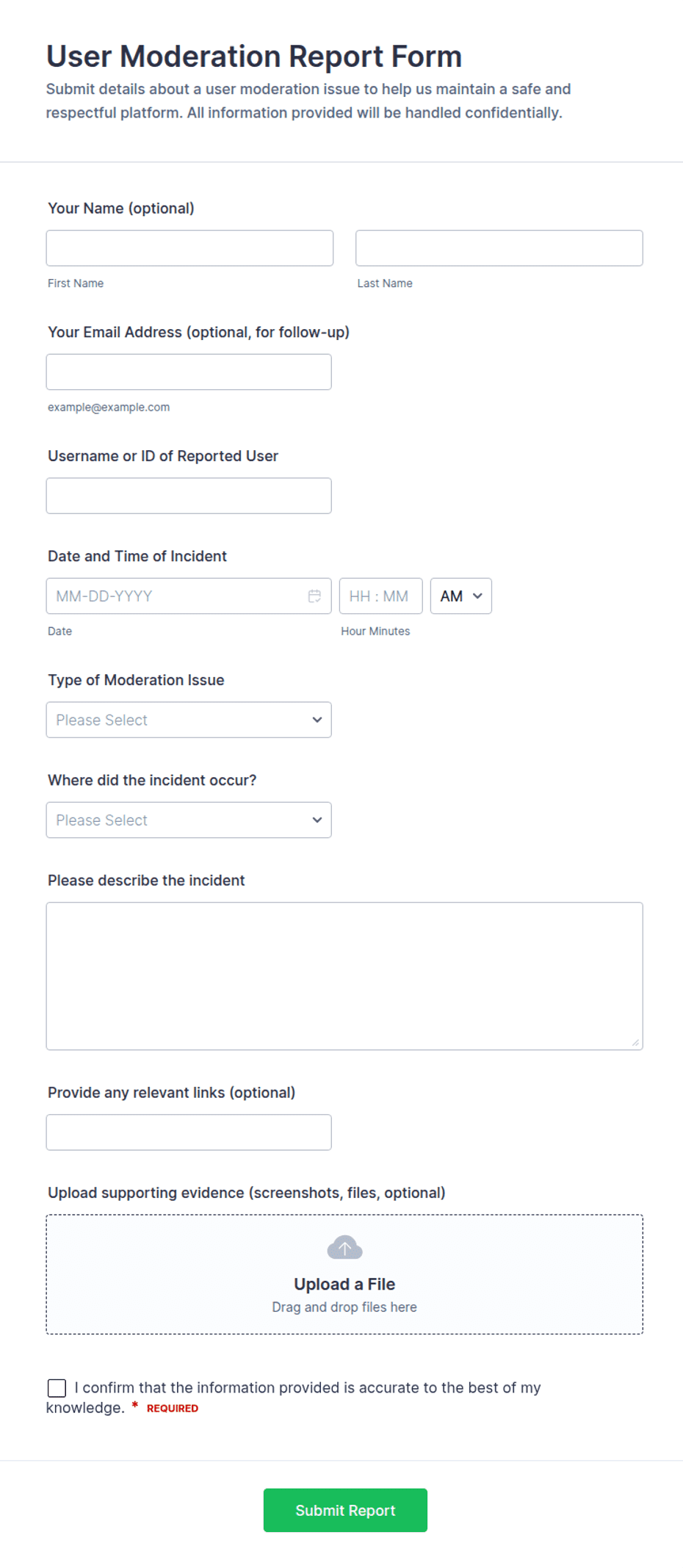Click chevron arrow in Type of Moderation Issue

click(x=317, y=720)
